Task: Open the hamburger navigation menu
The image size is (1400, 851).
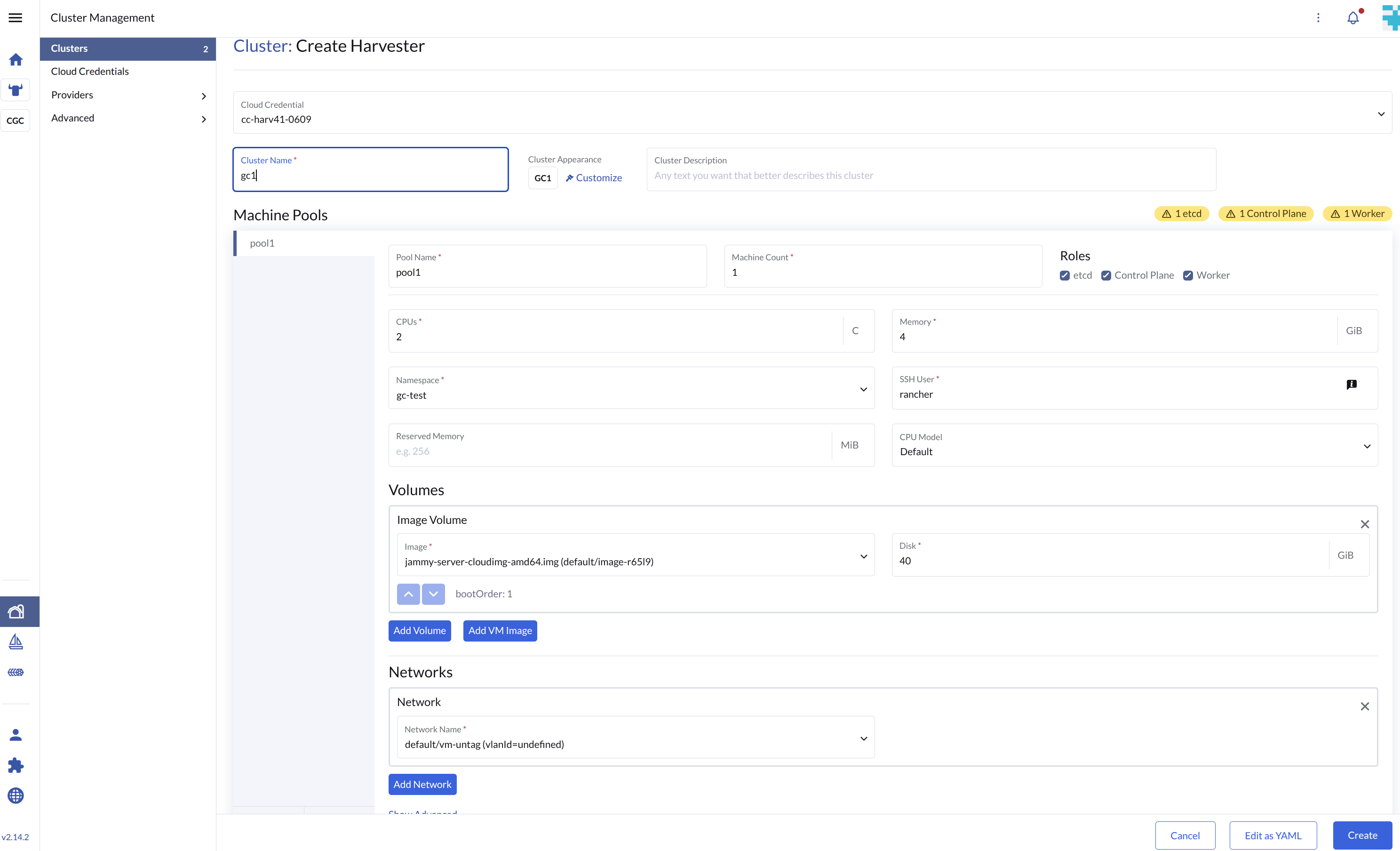Action: 16,17
